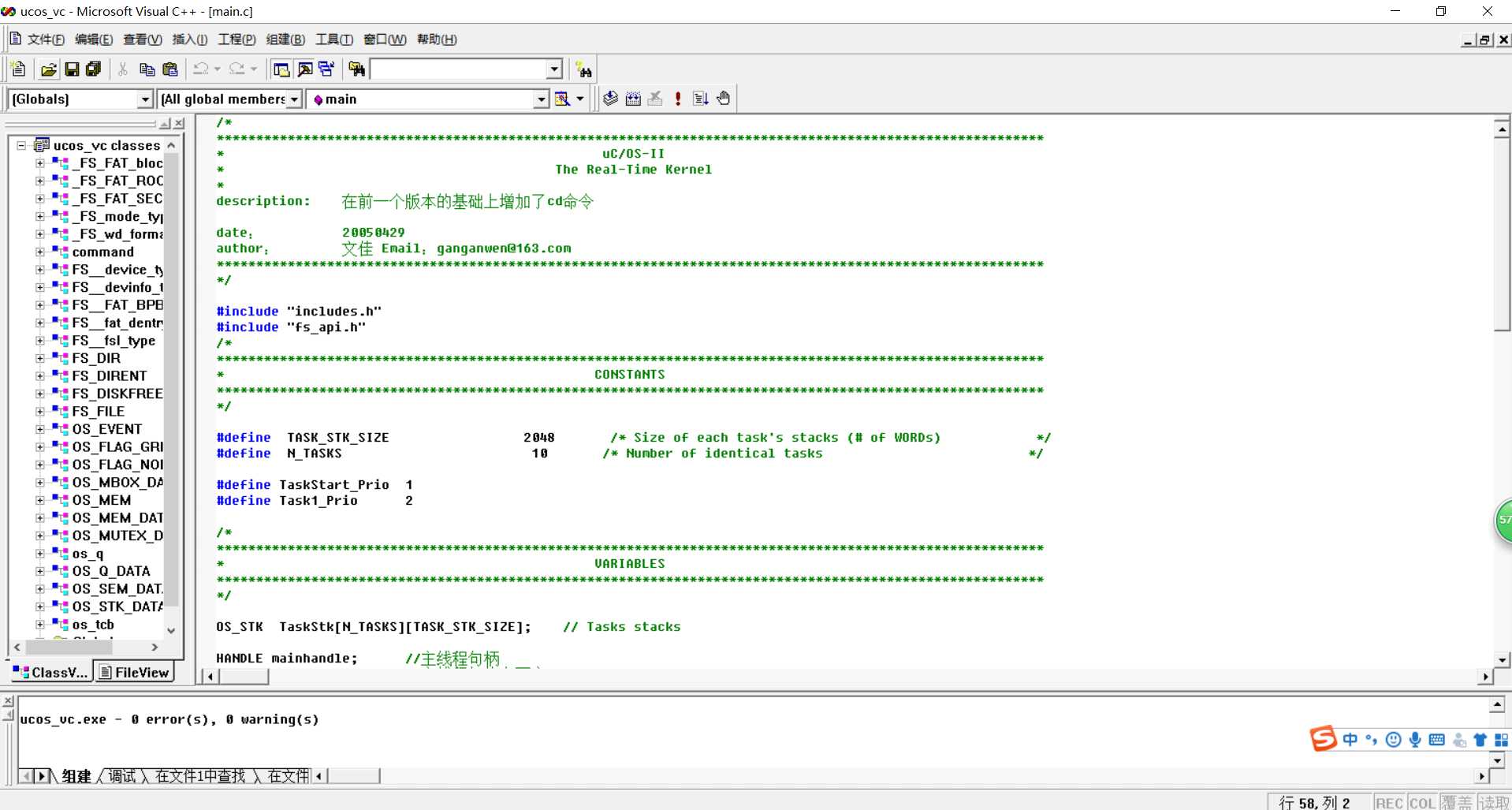Click the Copy icon in toolbar
This screenshot has width=1512, height=810.
point(147,69)
